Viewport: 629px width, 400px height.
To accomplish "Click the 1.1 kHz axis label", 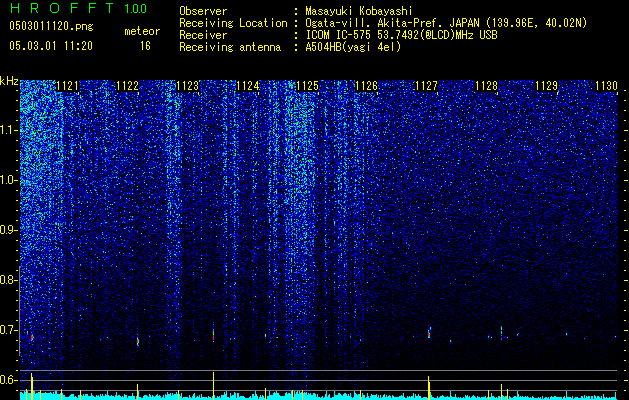I will pyautogui.click(x=8, y=130).
